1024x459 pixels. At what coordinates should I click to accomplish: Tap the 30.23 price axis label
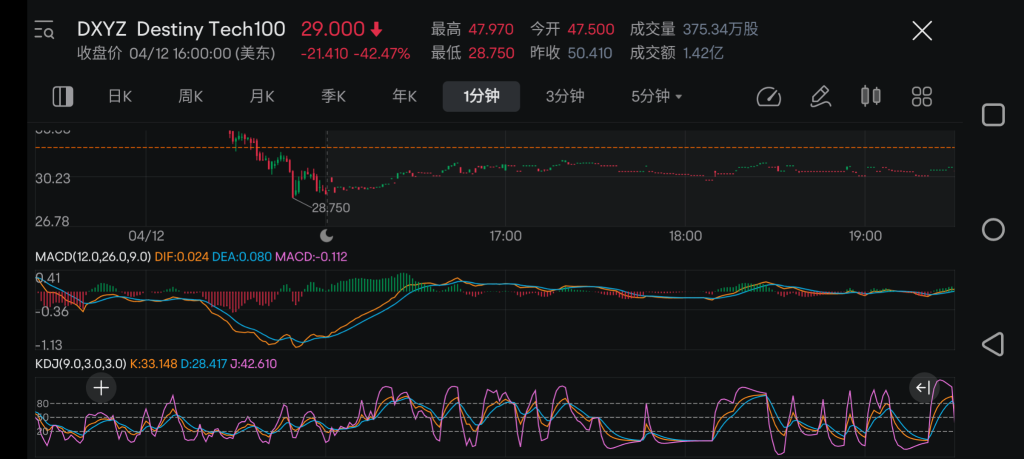point(53,178)
